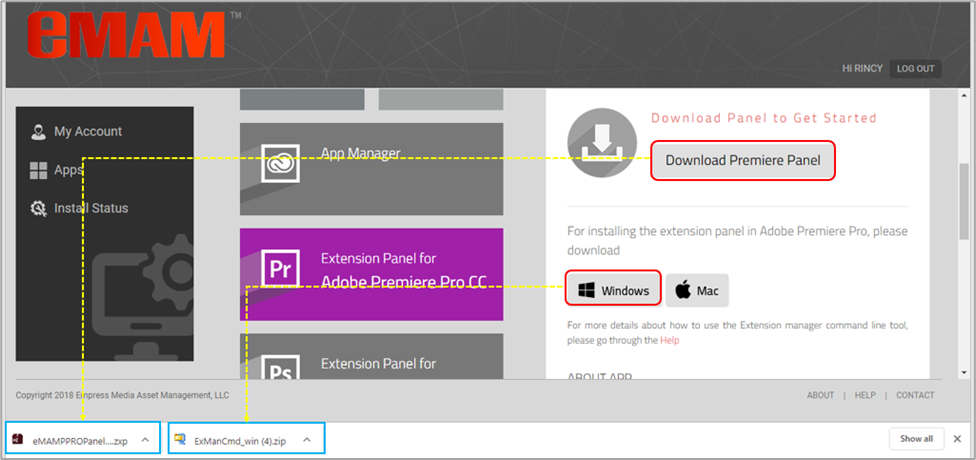Expand options for ExManCmd_win zip download
The width and height of the screenshot is (976, 460).
(x=307, y=440)
